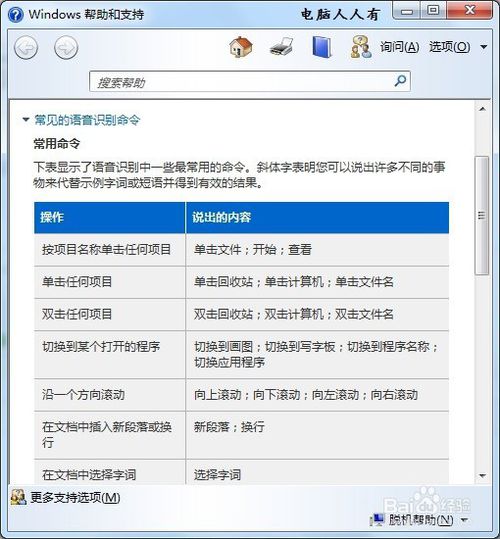Open the blue book browse help icon
The width and height of the screenshot is (500, 539).
tap(322, 47)
